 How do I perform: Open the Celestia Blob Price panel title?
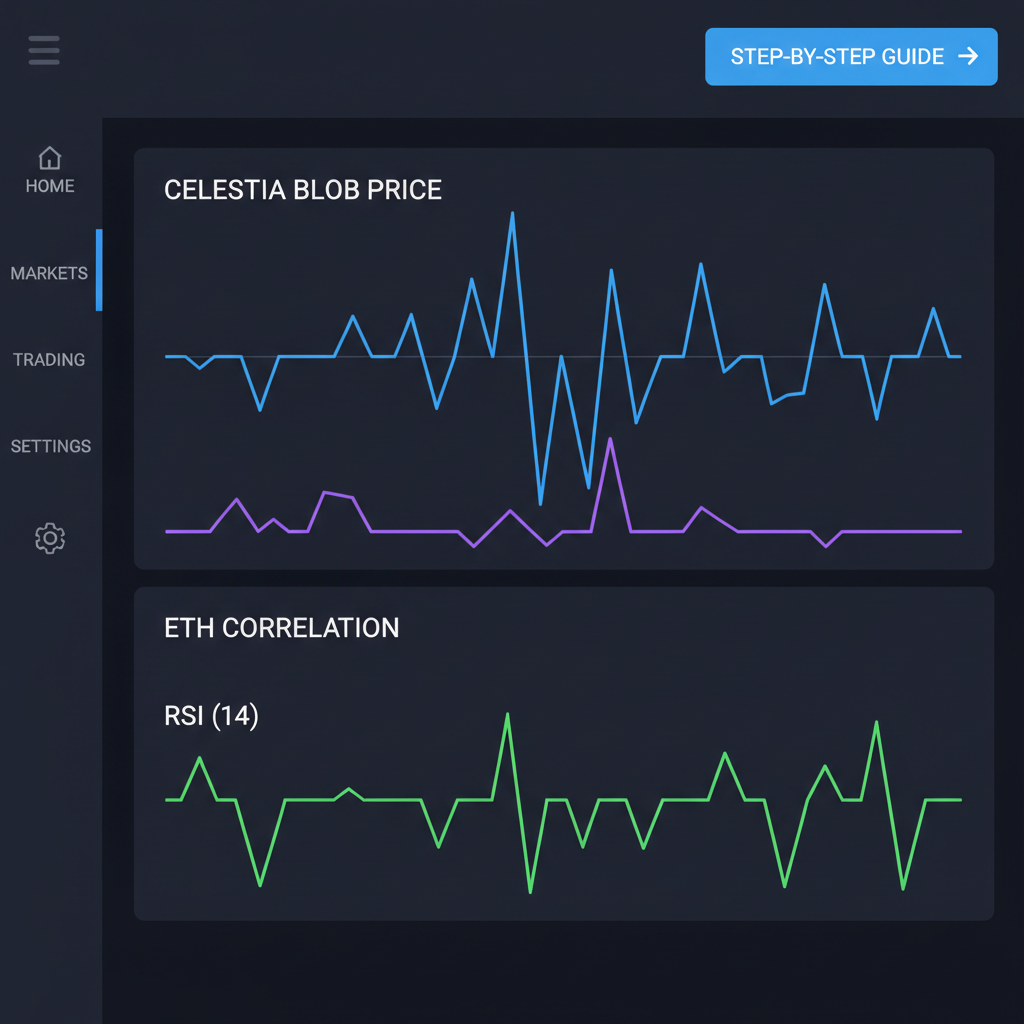pyautogui.click(x=303, y=190)
